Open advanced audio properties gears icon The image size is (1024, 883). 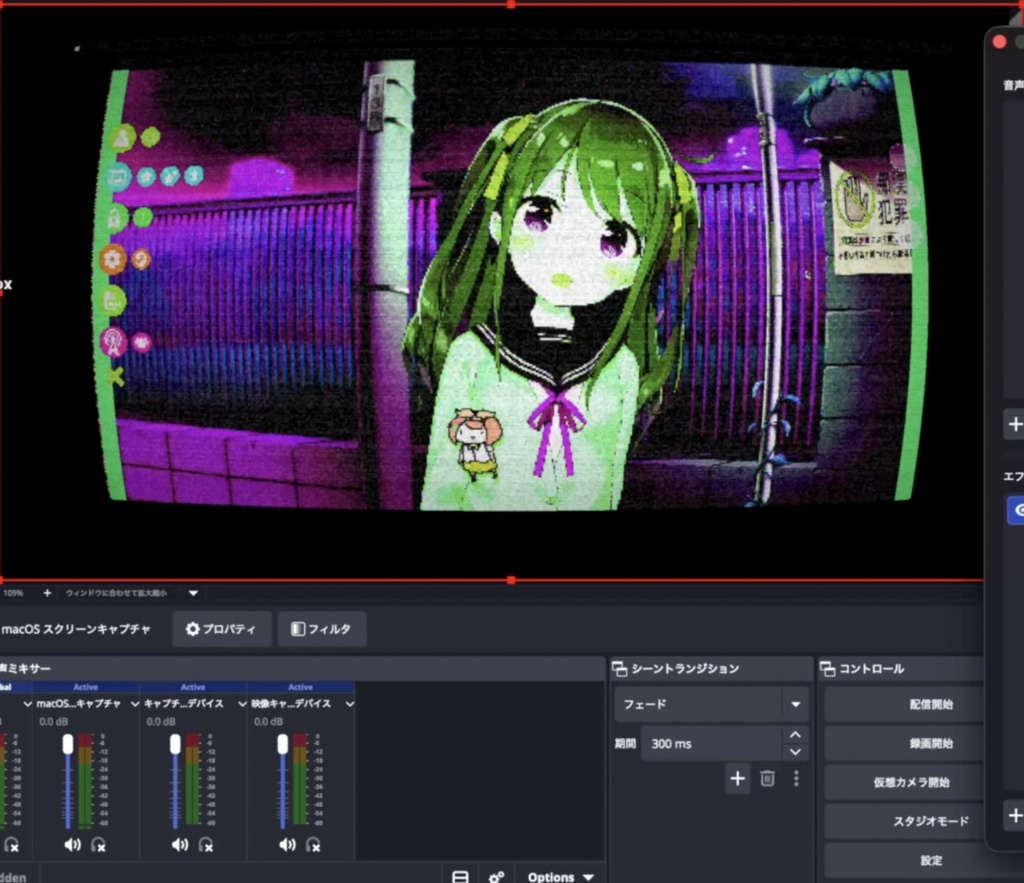pyautogui.click(x=497, y=876)
